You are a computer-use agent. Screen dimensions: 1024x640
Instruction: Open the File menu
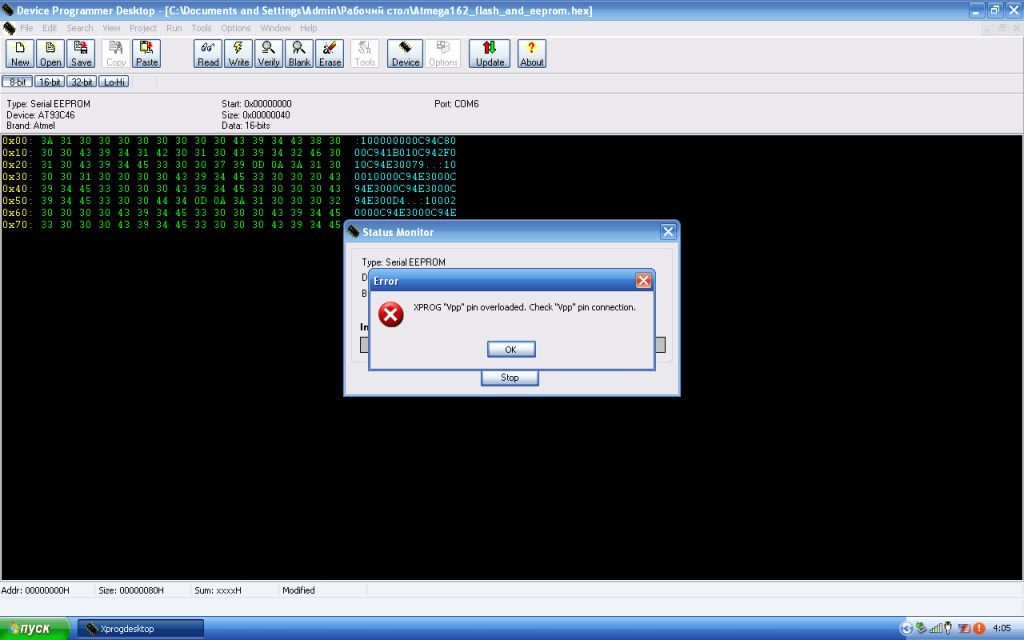tap(27, 28)
